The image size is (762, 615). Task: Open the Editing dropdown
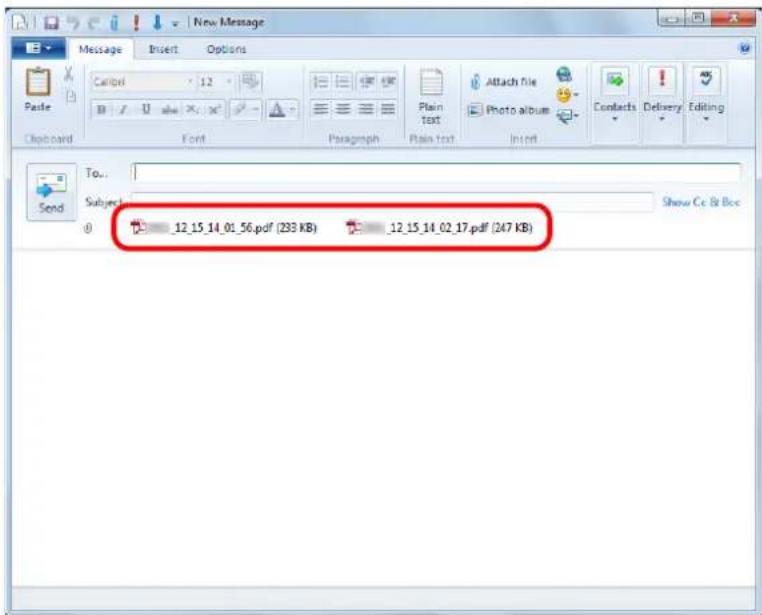tap(706, 95)
